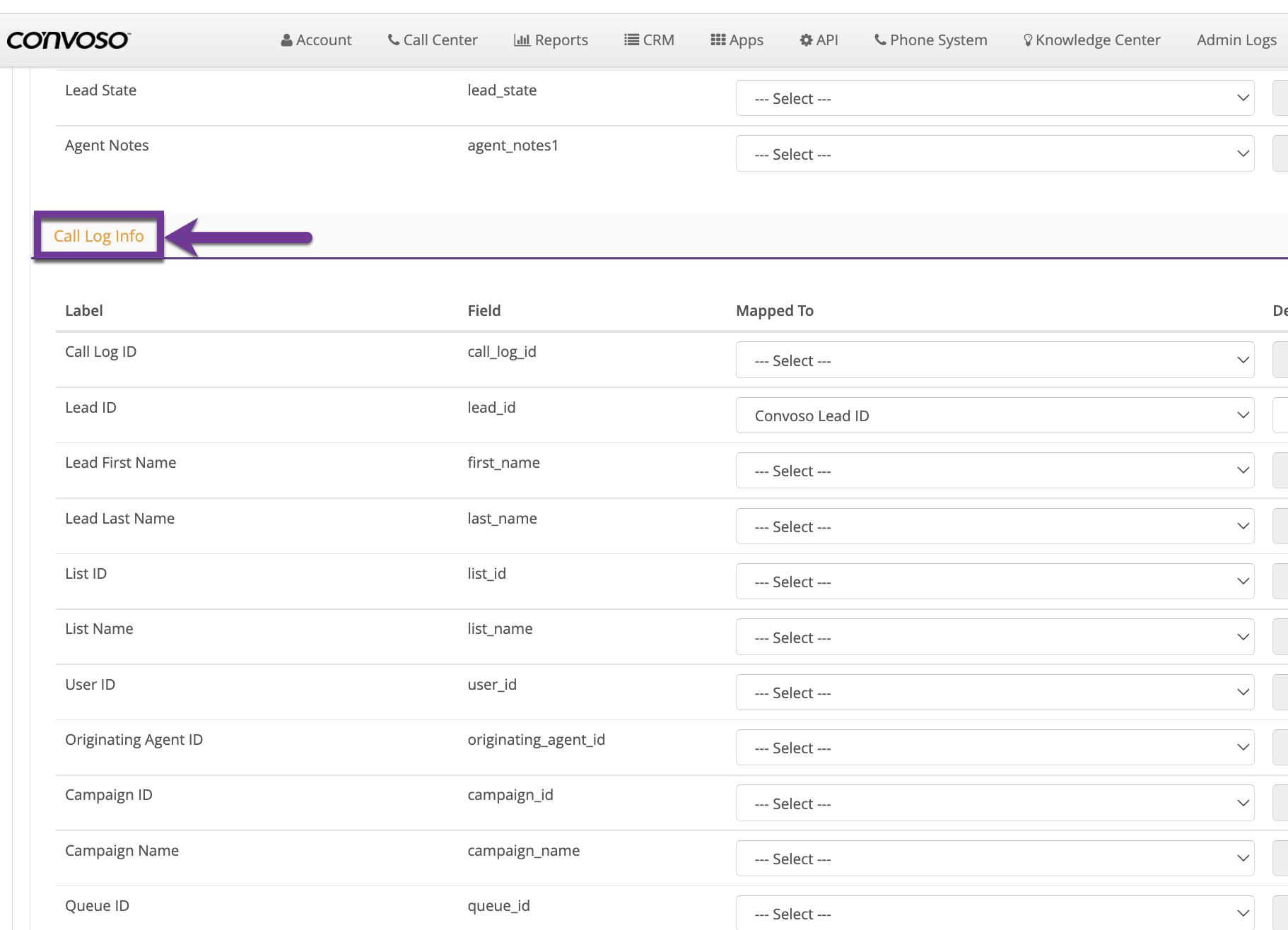Expand the Lead First Name mapping dropdown
This screenshot has width=1288, height=930.
[x=995, y=471]
